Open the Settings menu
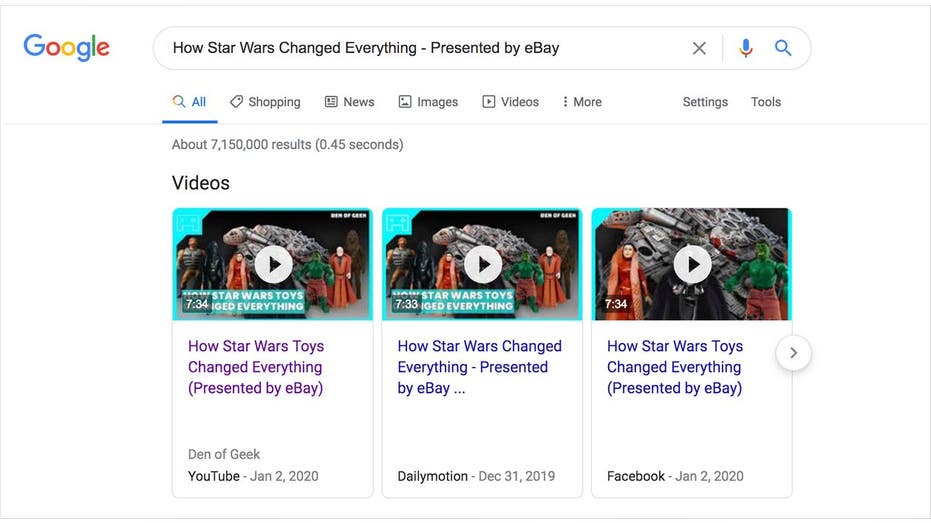 705,102
